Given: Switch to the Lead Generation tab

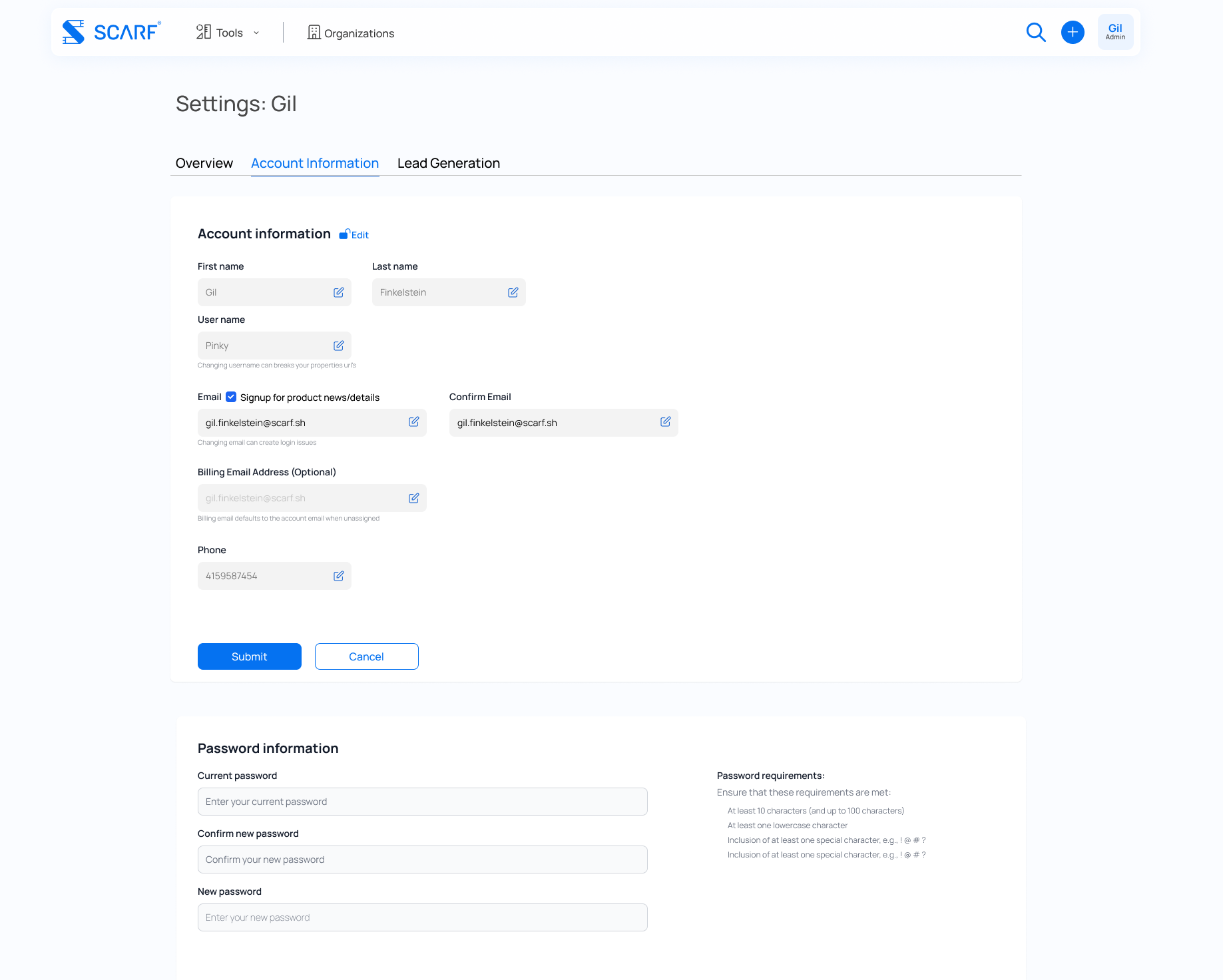Looking at the screenshot, I should (x=448, y=163).
